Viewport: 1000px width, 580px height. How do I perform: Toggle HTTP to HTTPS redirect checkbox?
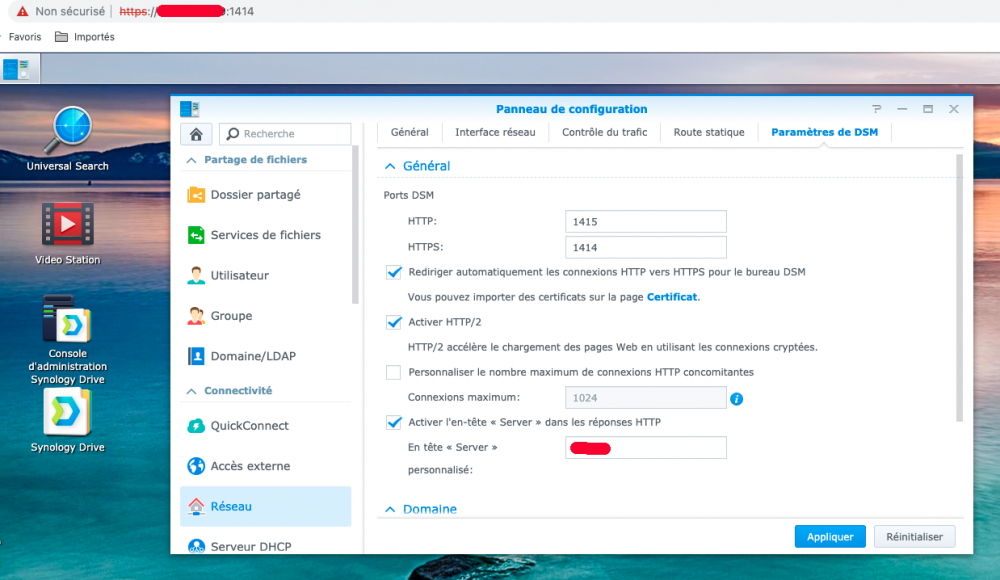[393, 272]
